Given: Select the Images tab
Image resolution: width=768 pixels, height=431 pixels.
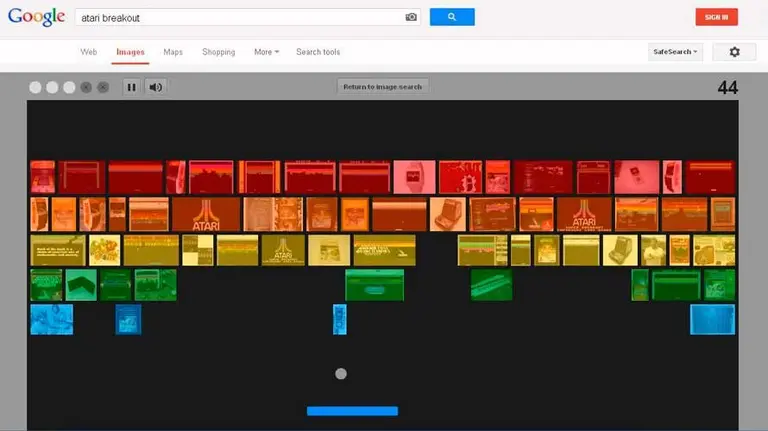Looking at the screenshot, I should [x=130, y=52].
